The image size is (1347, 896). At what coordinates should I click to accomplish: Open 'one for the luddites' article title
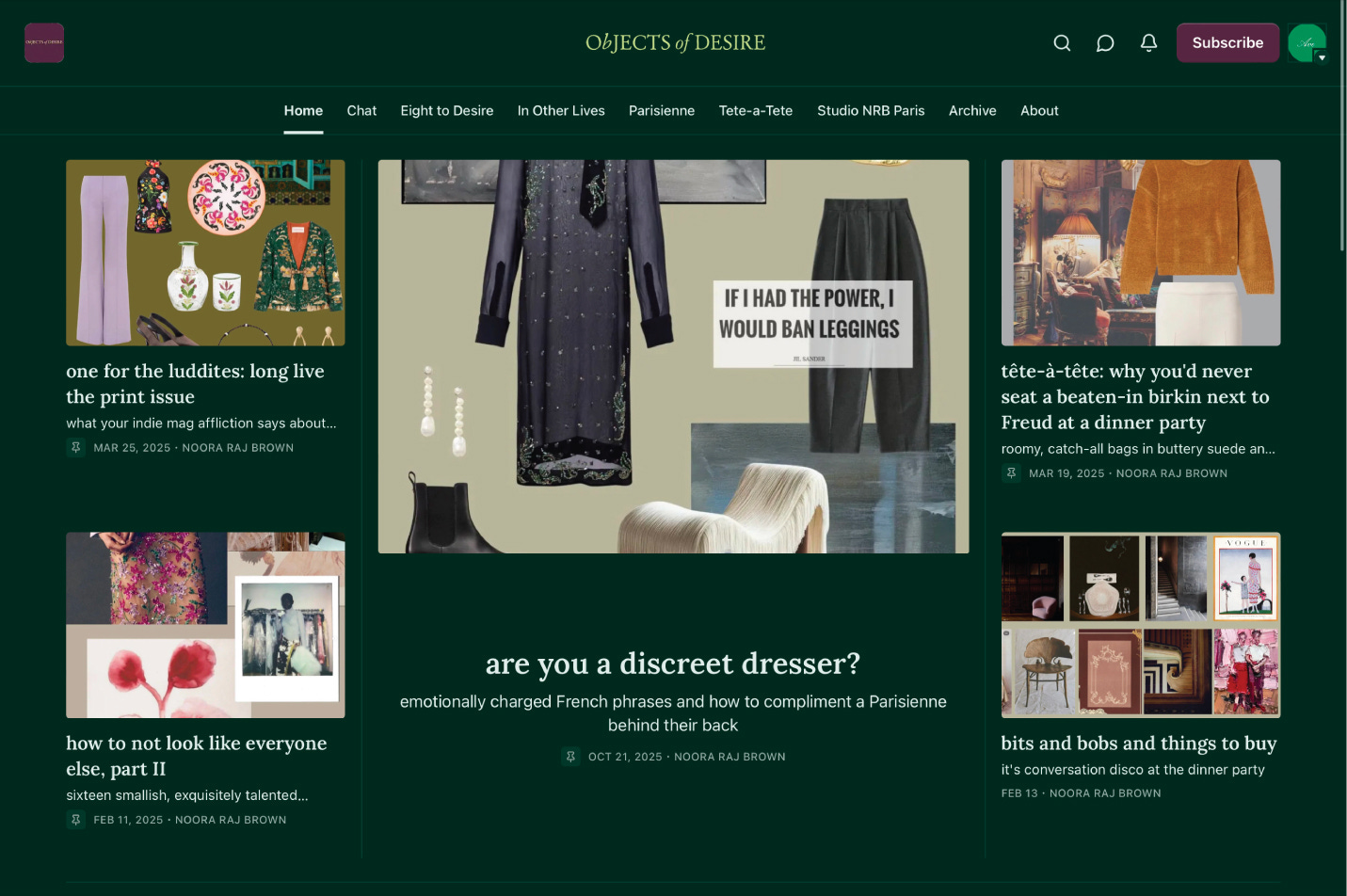tap(195, 384)
